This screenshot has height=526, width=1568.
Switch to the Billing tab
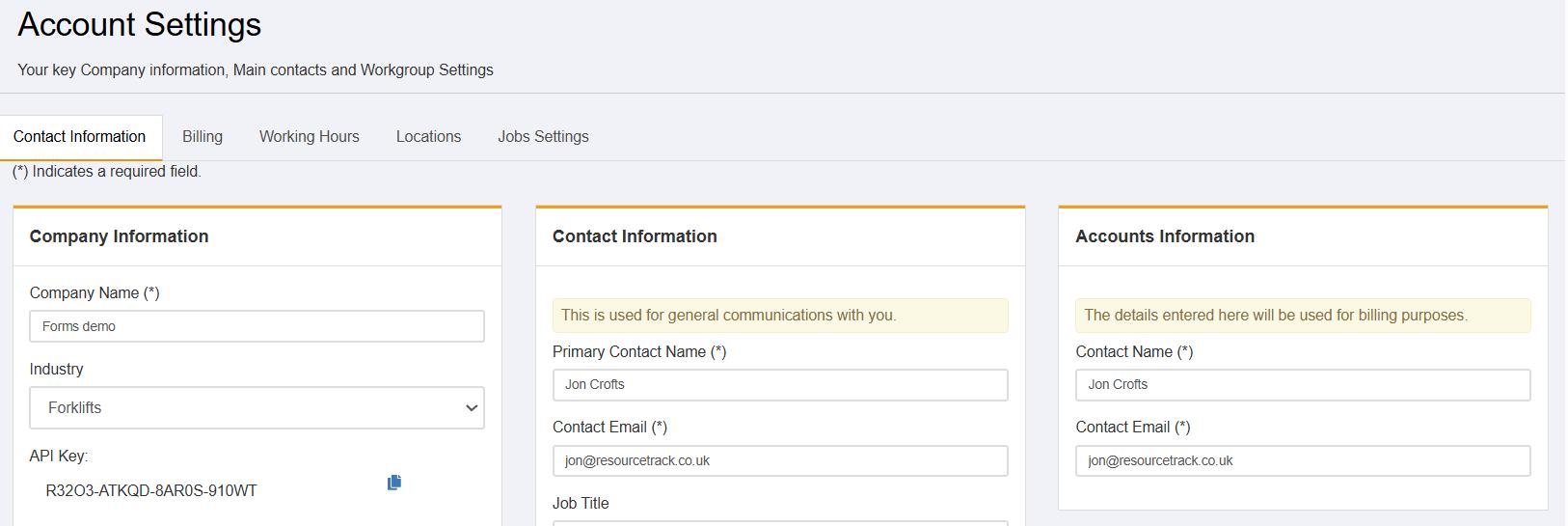(x=203, y=136)
